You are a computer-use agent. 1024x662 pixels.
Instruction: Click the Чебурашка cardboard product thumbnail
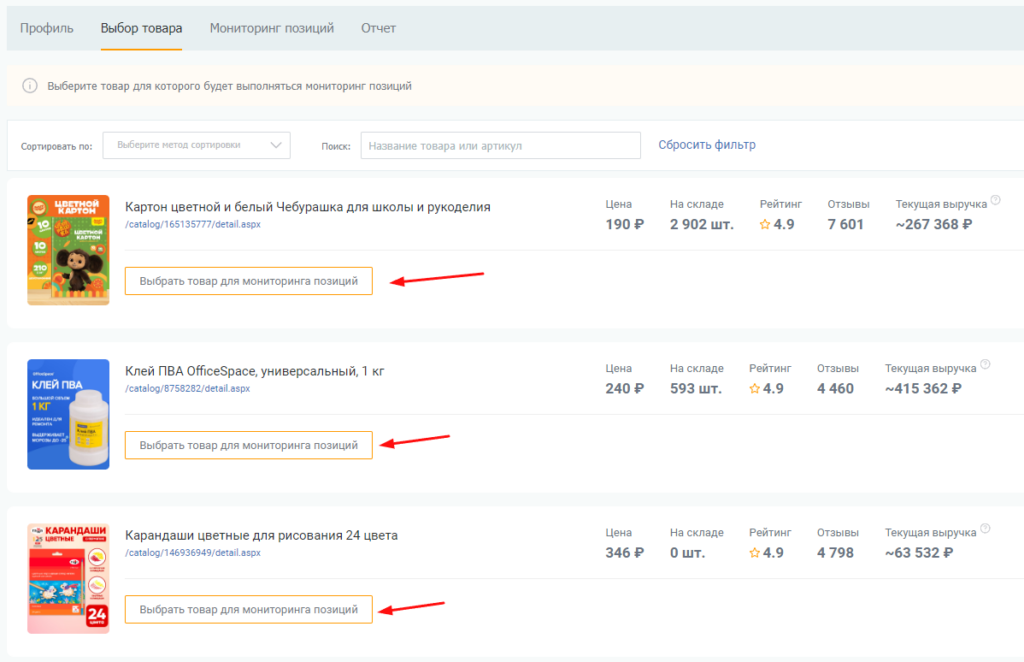click(68, 250)
